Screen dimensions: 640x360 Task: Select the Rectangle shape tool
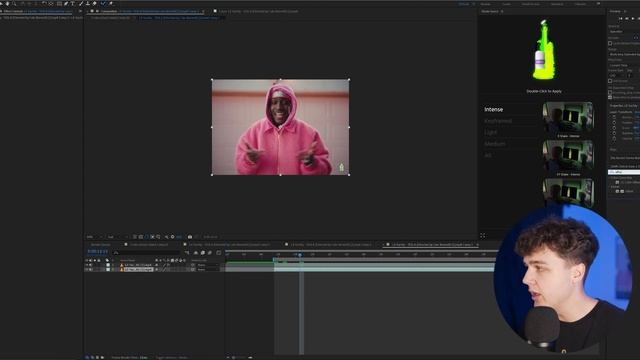point(59,3)
